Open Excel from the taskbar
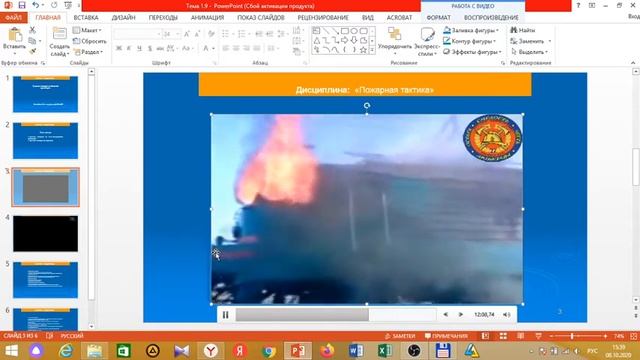 [384, 351]
